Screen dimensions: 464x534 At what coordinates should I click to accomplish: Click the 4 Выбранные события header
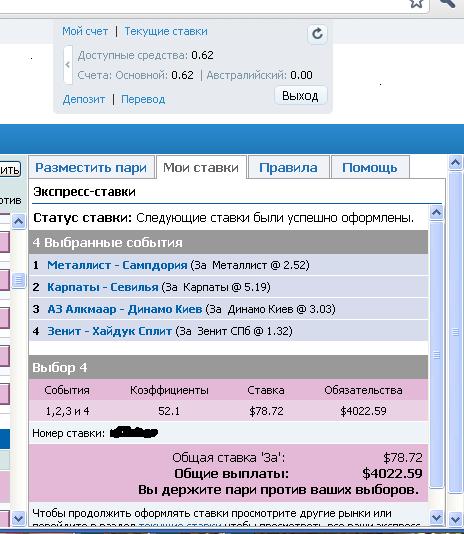[228, 242]
